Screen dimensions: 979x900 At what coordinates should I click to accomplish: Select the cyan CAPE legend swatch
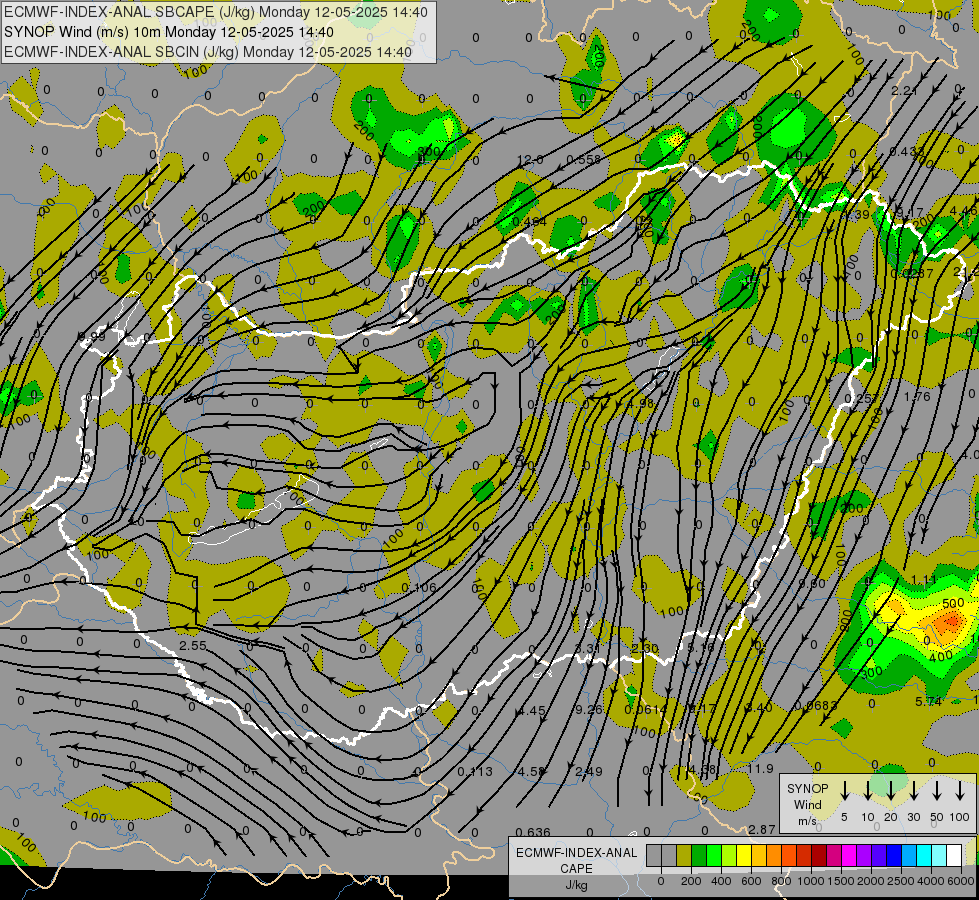(923, 856)
